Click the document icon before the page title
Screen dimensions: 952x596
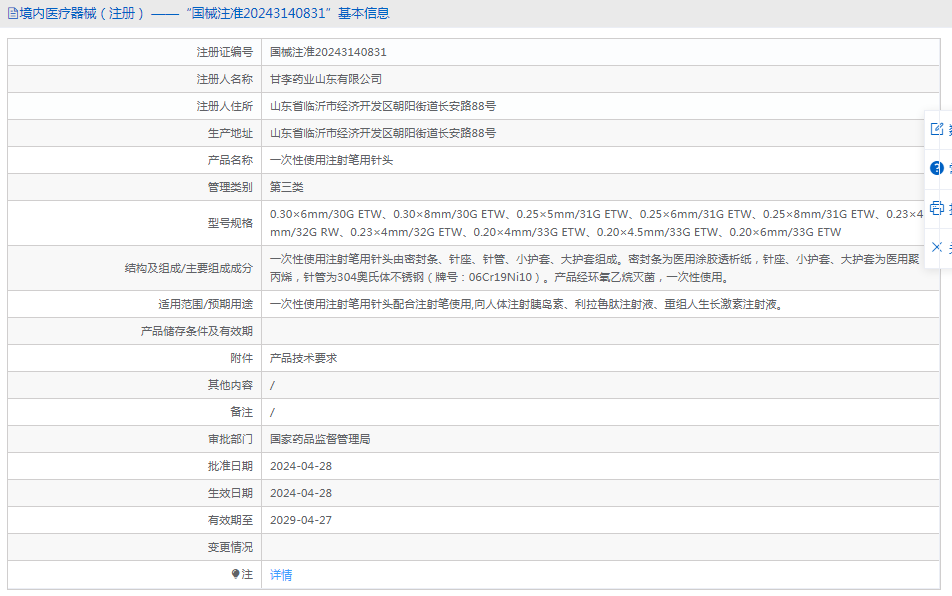13,13
